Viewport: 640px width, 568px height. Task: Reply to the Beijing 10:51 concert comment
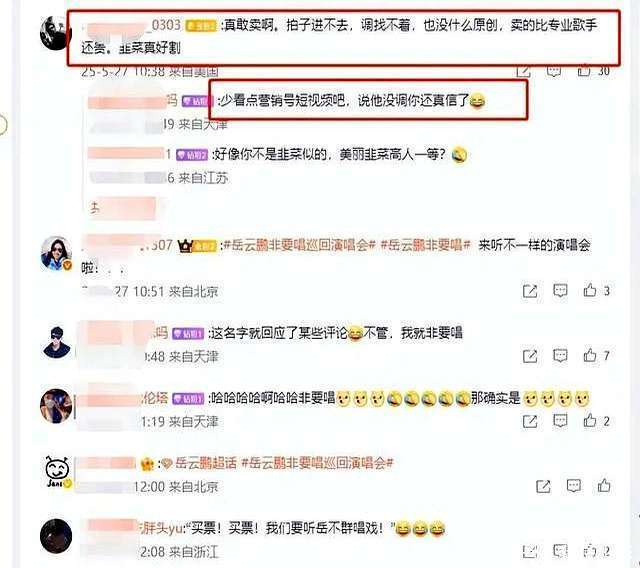[x=560, y=291]
